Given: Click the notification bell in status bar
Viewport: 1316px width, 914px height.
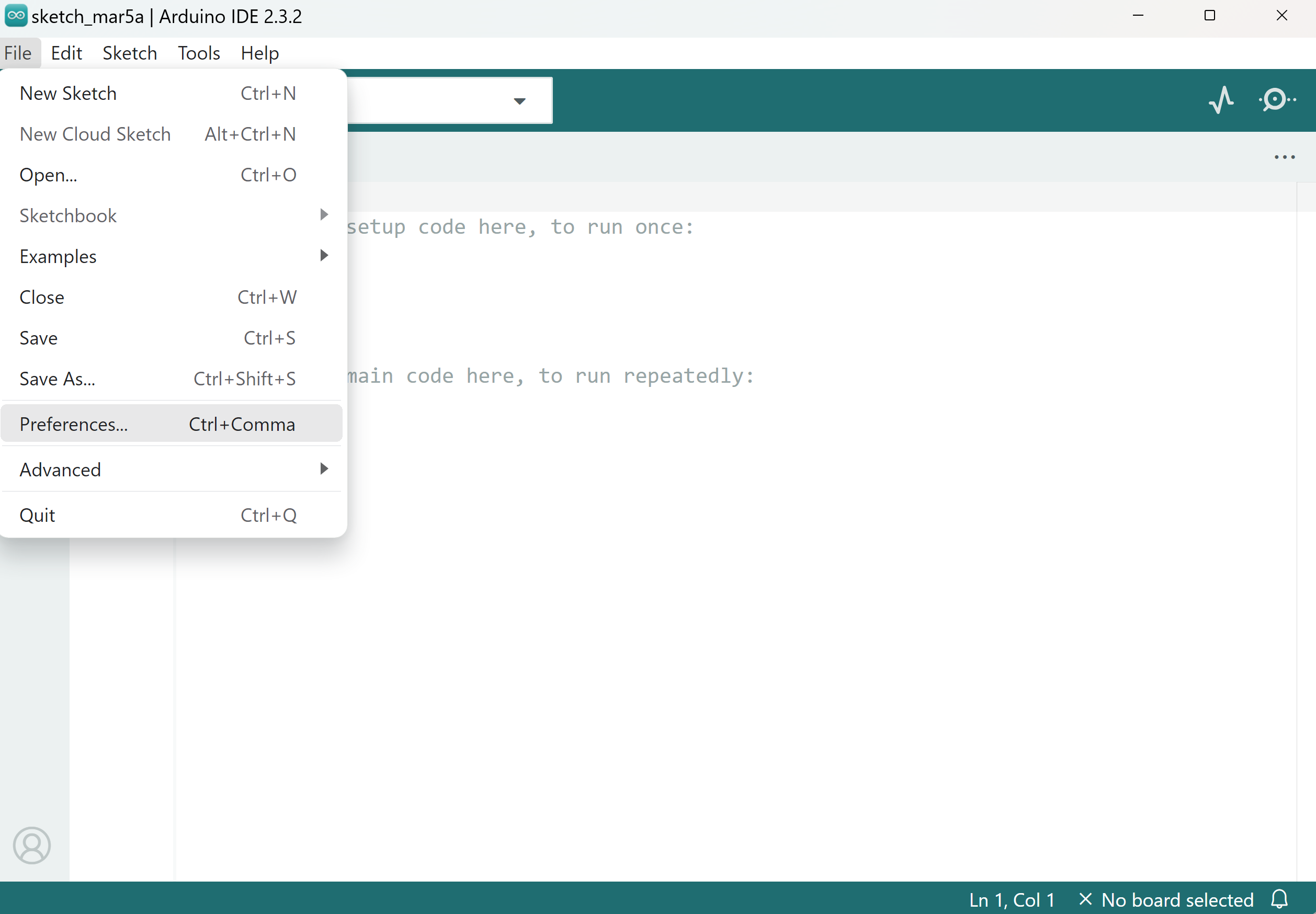Looking at the screenshot, I should pyautogui.click(x=1279, y=899).
